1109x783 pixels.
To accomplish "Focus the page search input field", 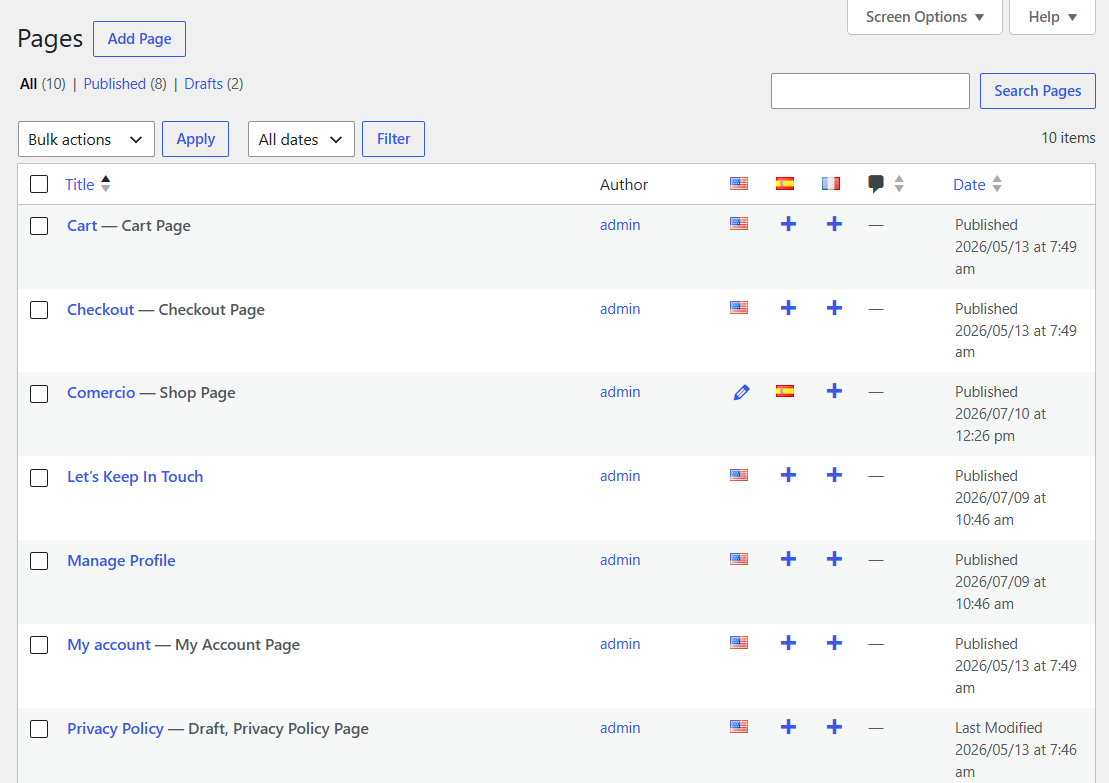I will coord(870,91).
